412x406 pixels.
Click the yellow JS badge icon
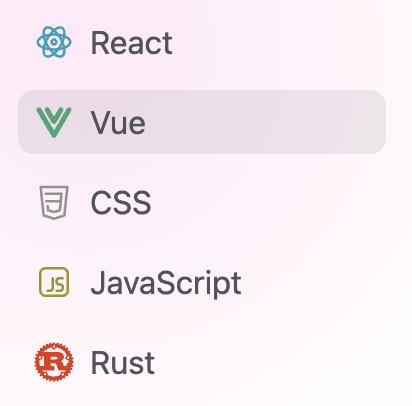(54, 282)
